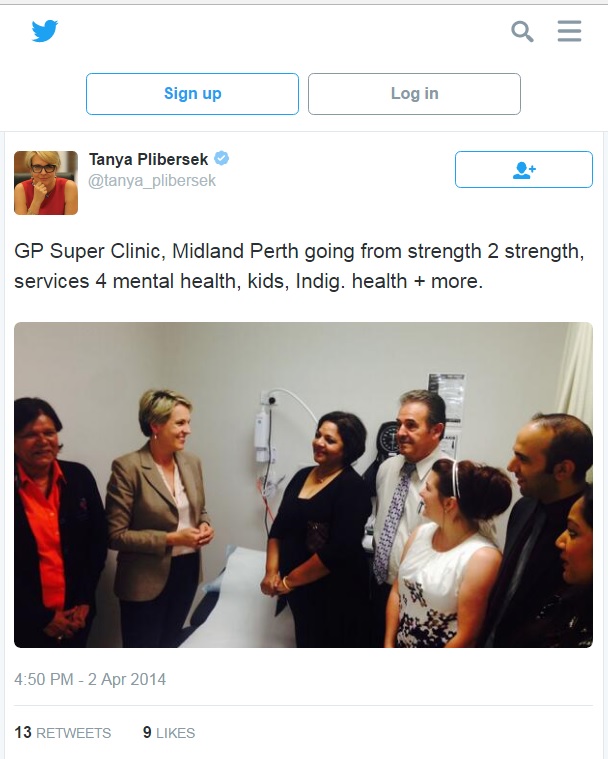Follow Tanya Plibersek with the follow button
This screenshot has width=608, height=759.
coord(524,169)
